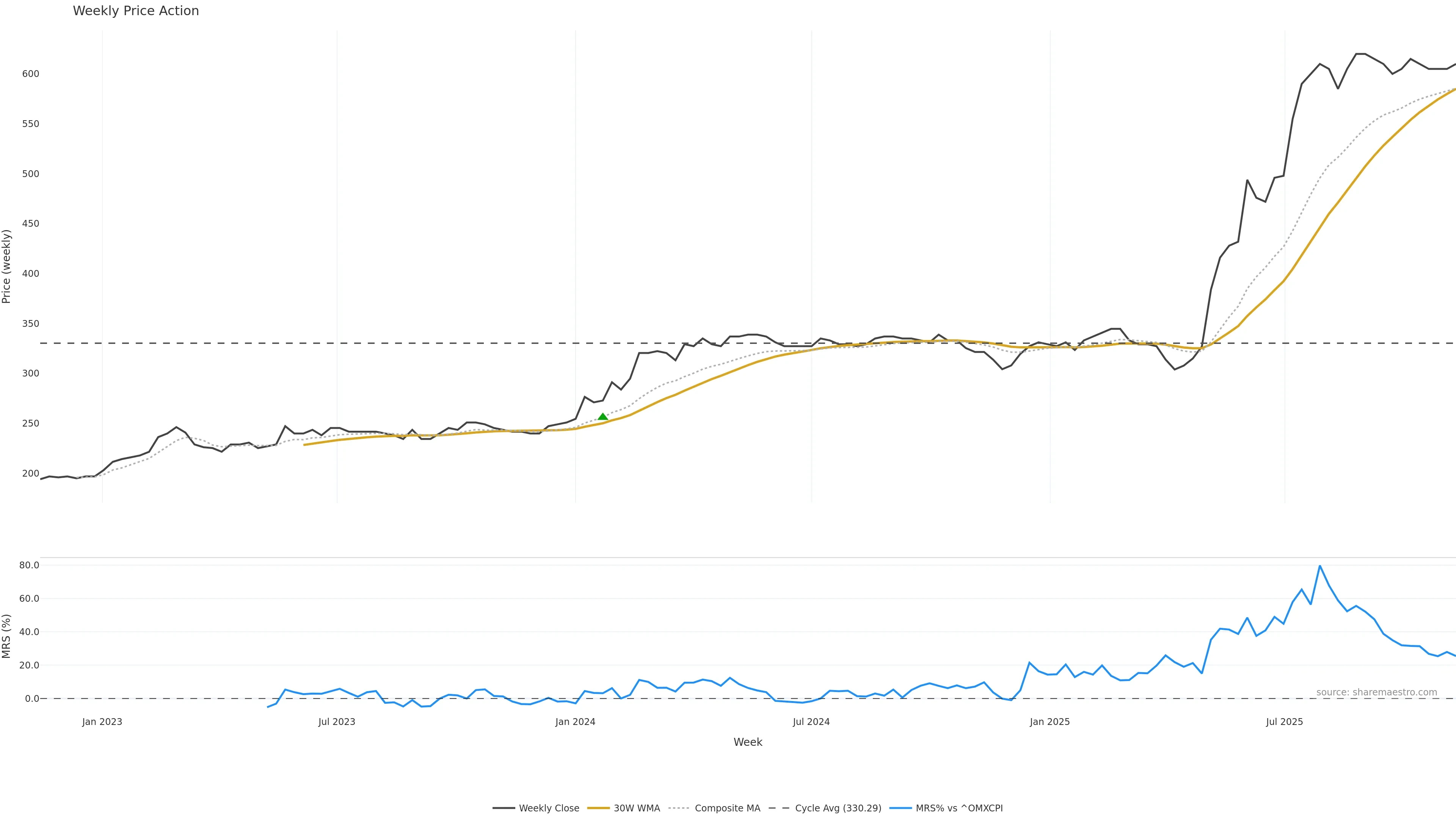Select the Jul 2025 axis label
Screen dimensions: 1456x819
1284,722
